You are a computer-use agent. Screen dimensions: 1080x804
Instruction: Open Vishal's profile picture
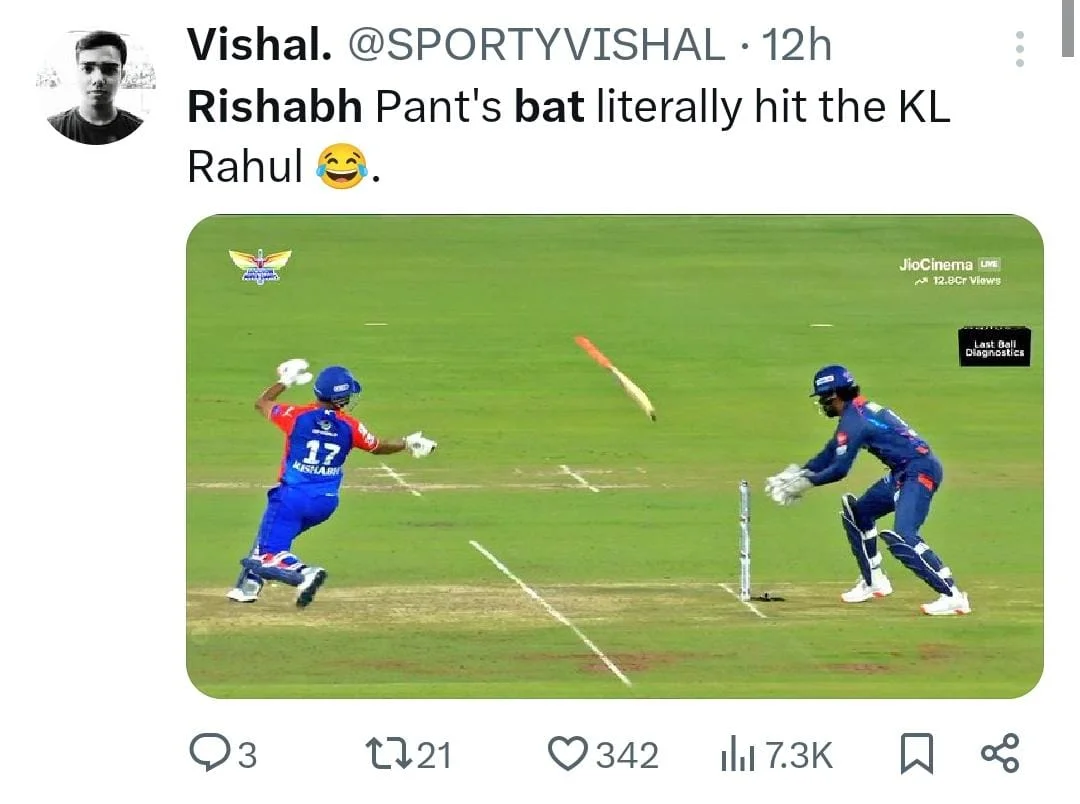(x=95, y=87)
